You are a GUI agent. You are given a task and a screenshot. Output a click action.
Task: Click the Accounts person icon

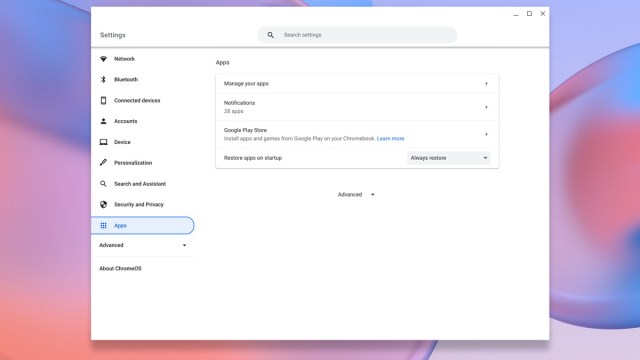pyautogui.click(x=103, y=121)
